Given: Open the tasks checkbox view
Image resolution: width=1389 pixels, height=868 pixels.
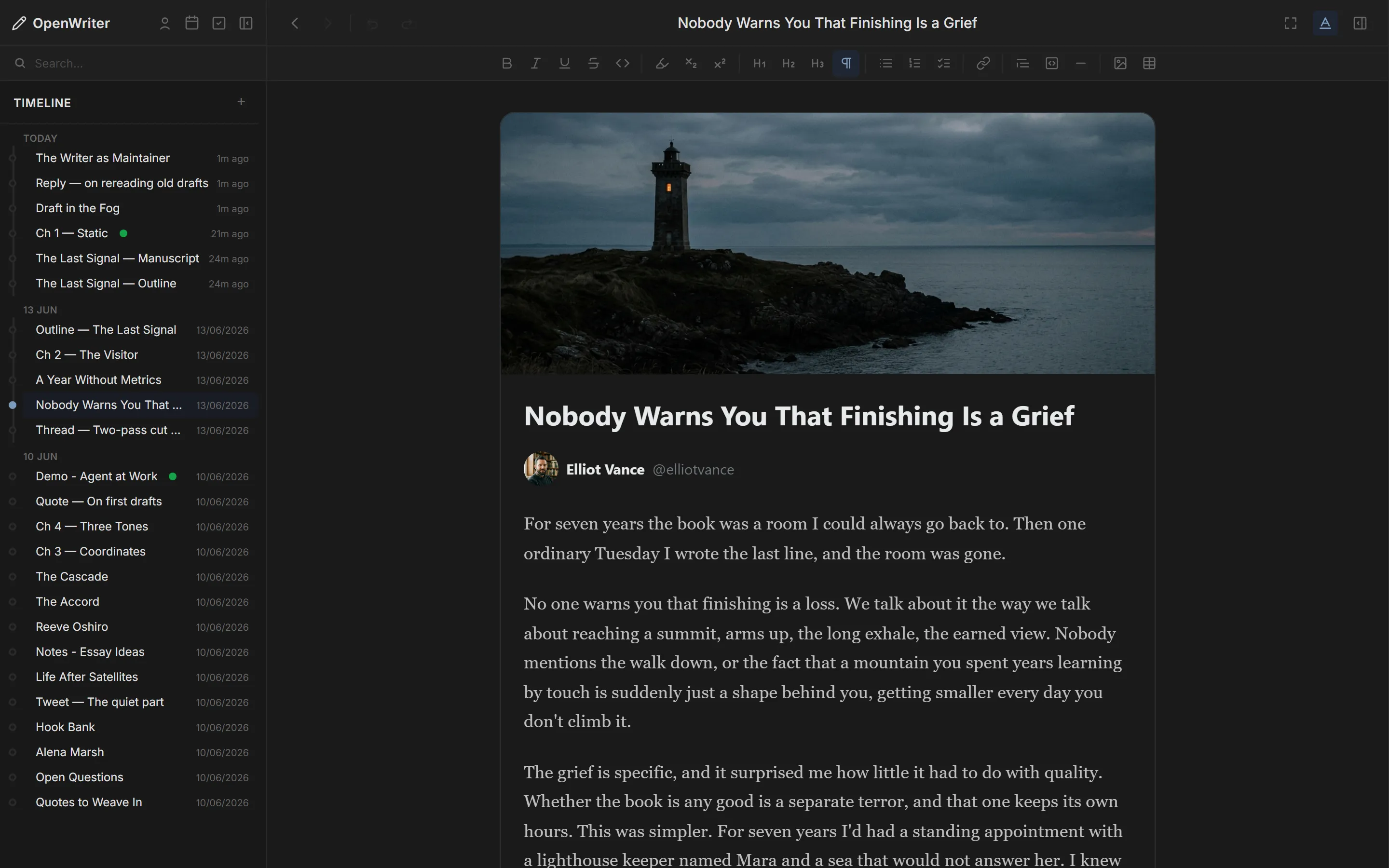Looking at the screenshot, I should (218, 23).
